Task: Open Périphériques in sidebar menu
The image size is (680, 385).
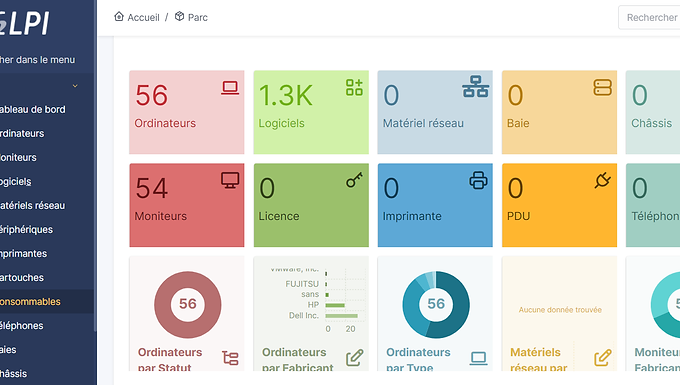Action: click(26, 230)
